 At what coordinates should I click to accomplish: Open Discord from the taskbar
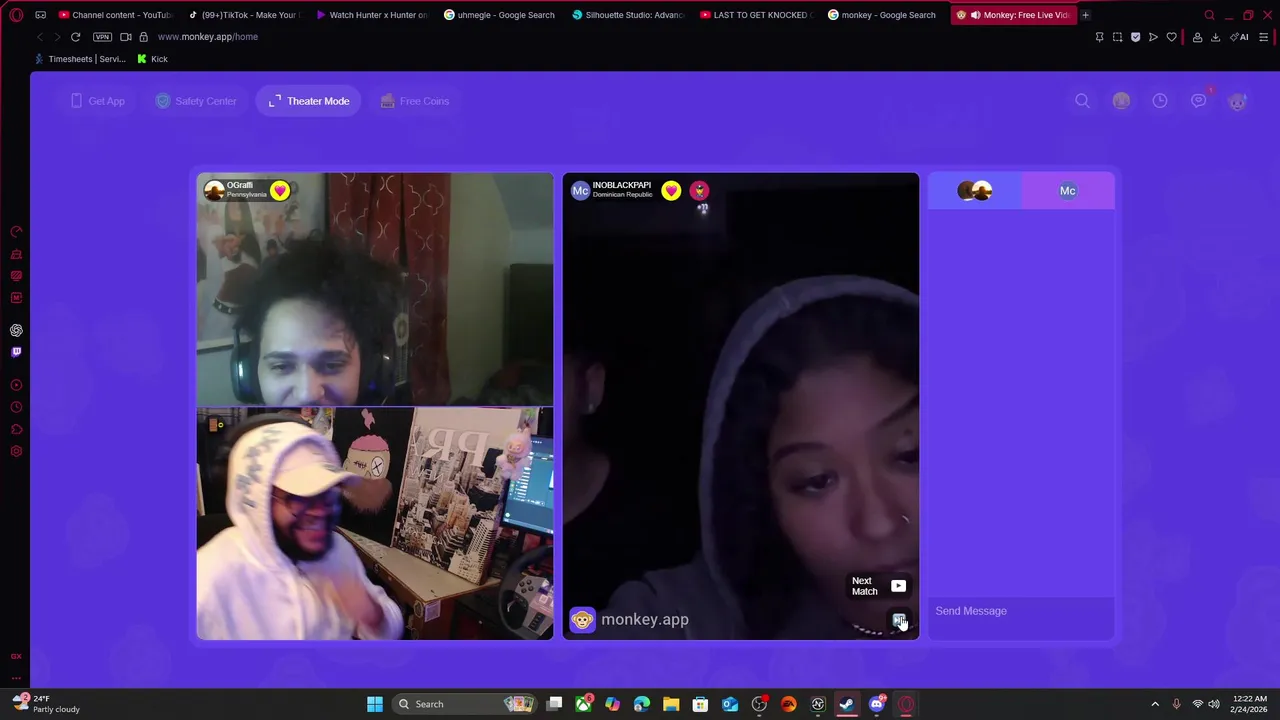click(x=877, y=704)
